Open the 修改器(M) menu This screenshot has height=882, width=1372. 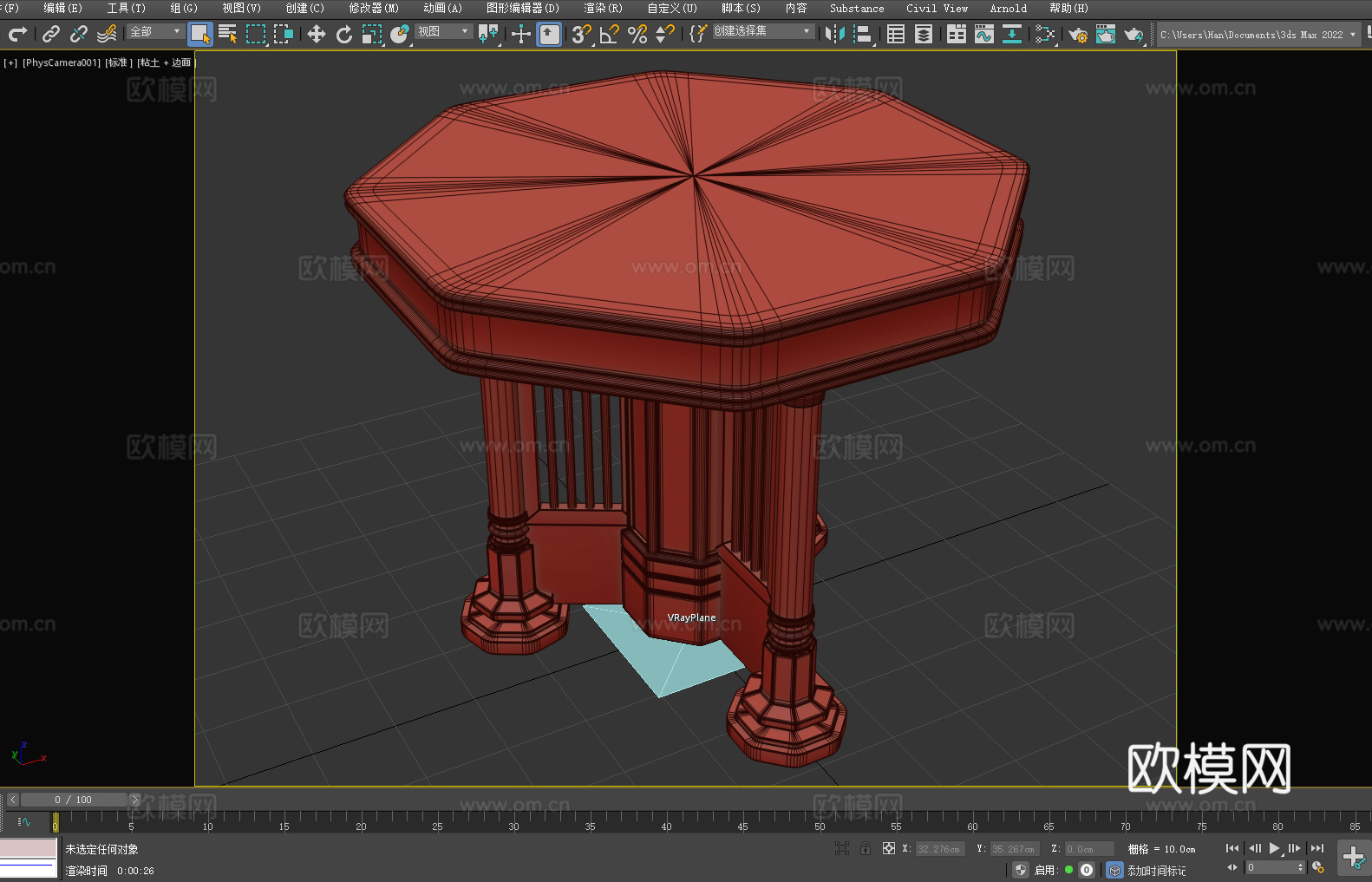pyautogui.click(x=374, y=8)
